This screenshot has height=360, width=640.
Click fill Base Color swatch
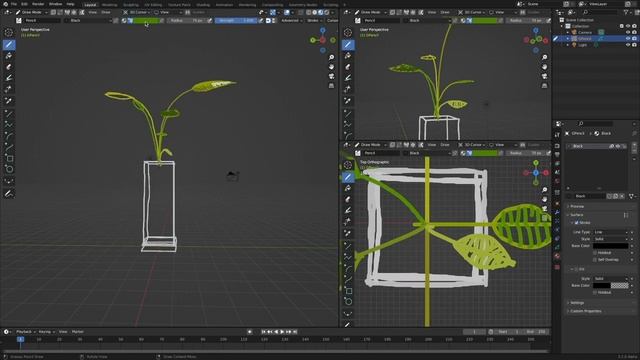coord(611,285)
